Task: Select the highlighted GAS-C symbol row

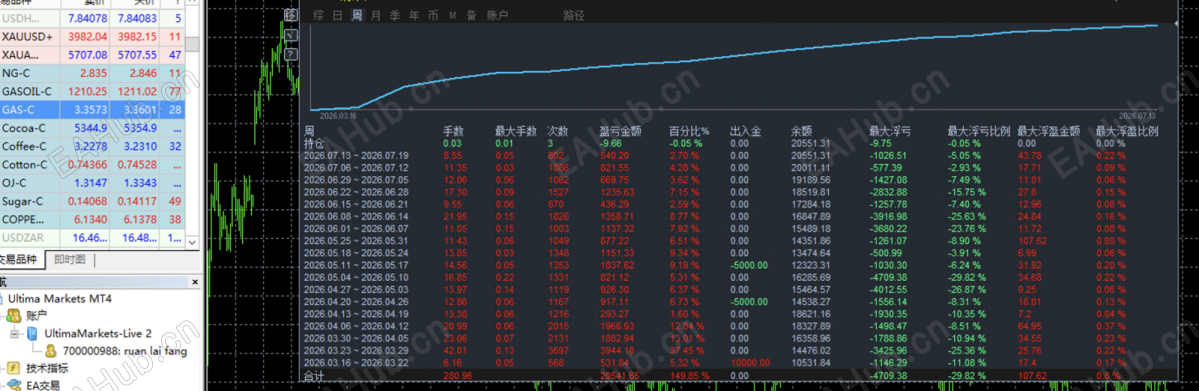Action: pos(93,110)
